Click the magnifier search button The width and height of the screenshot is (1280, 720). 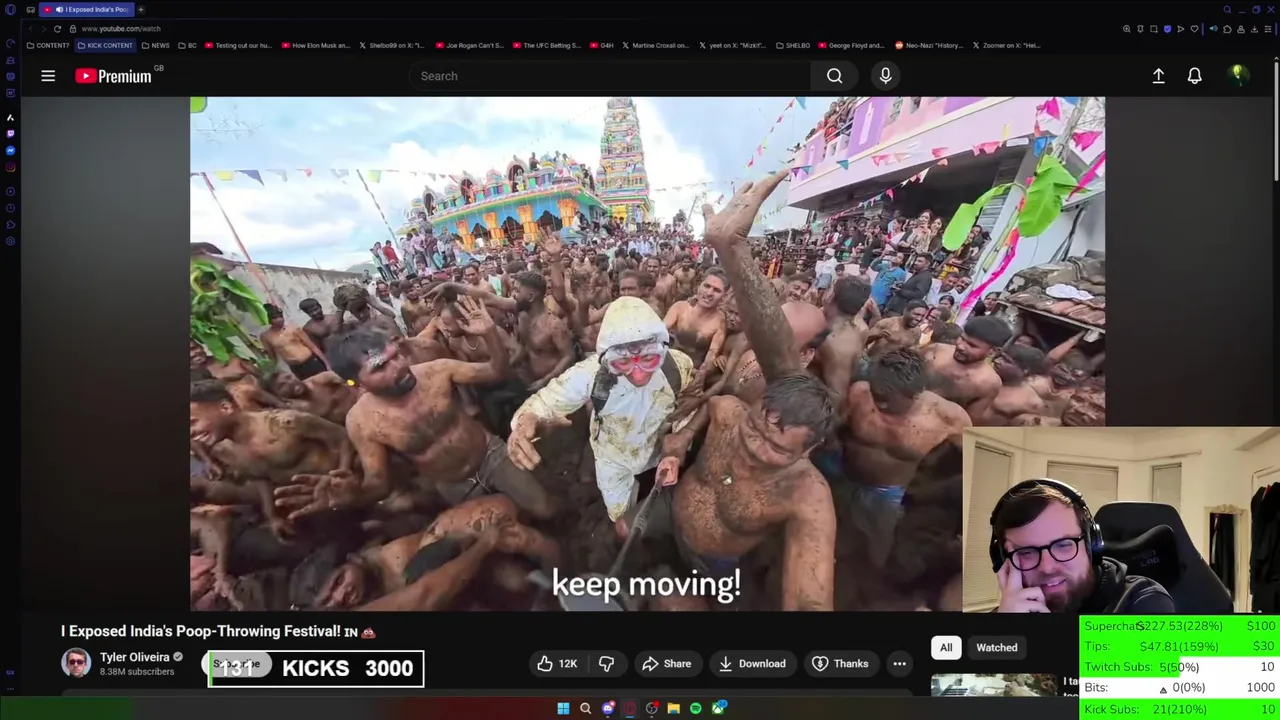pos(834,76)
